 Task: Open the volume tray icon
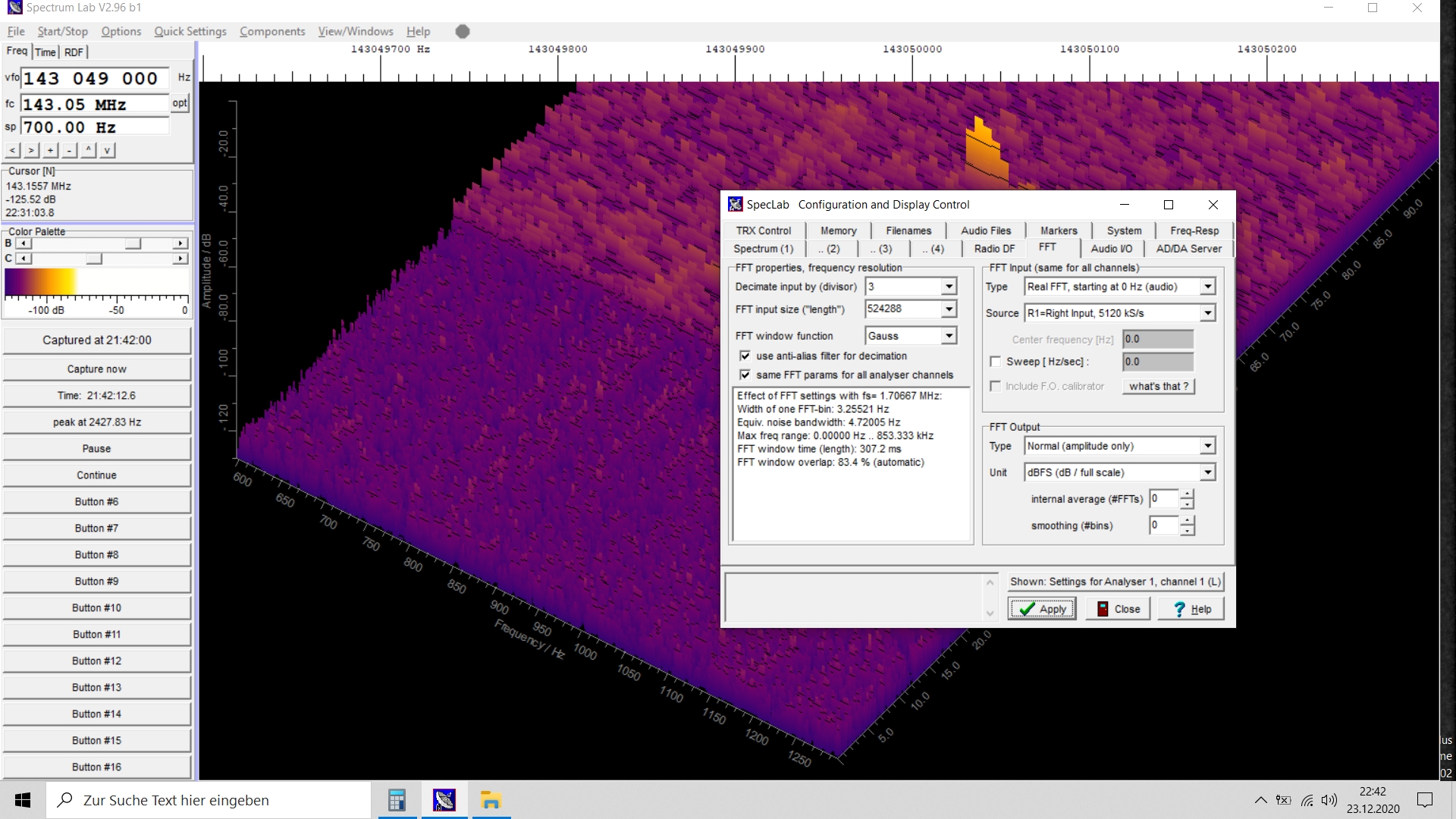[x=1329, y=800]
